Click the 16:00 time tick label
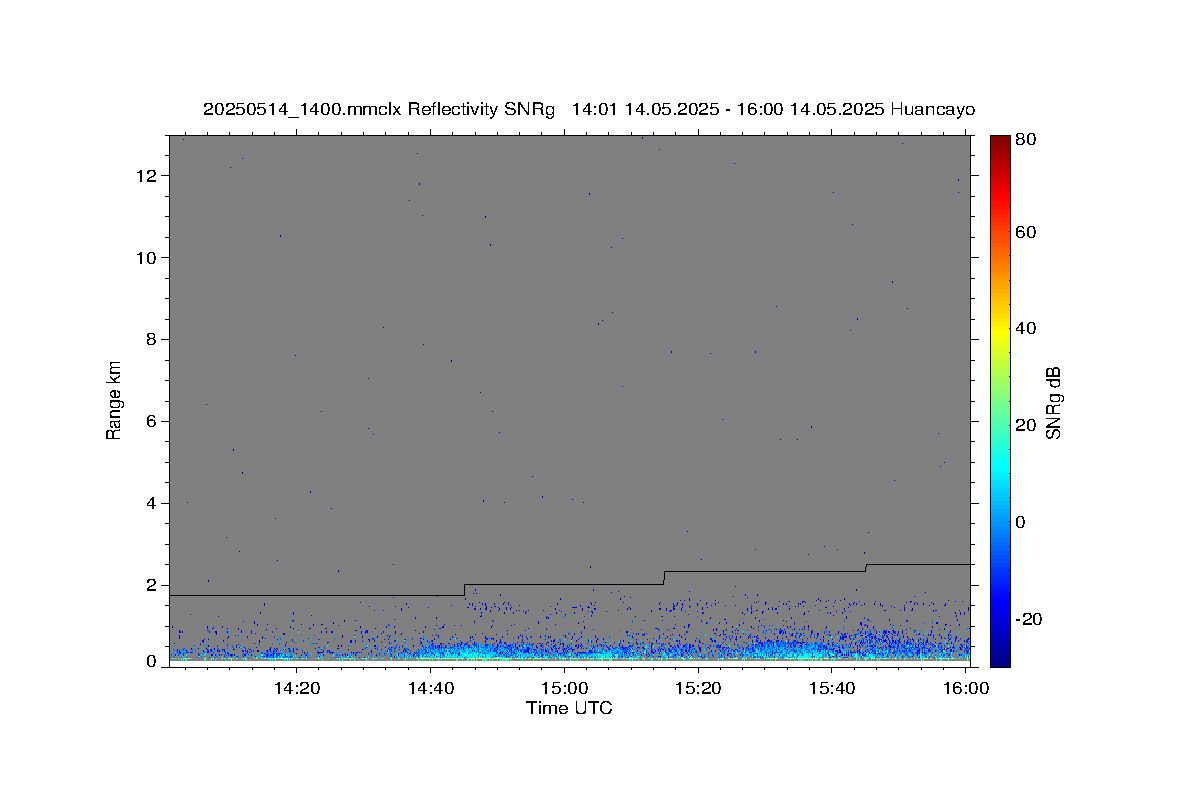The width and height of the screenshot is (1200, 800). 966,688
